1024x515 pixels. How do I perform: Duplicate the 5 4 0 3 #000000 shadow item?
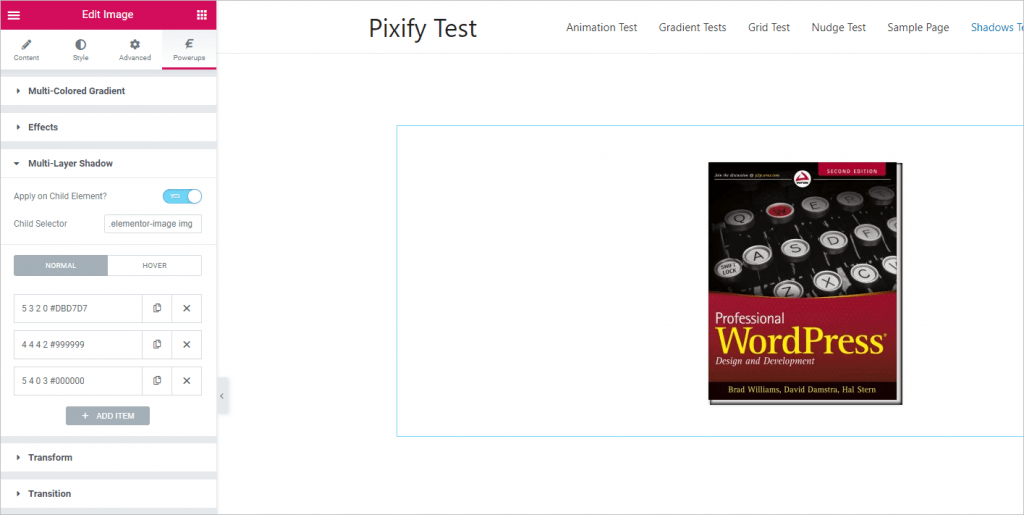coord(157,381)
